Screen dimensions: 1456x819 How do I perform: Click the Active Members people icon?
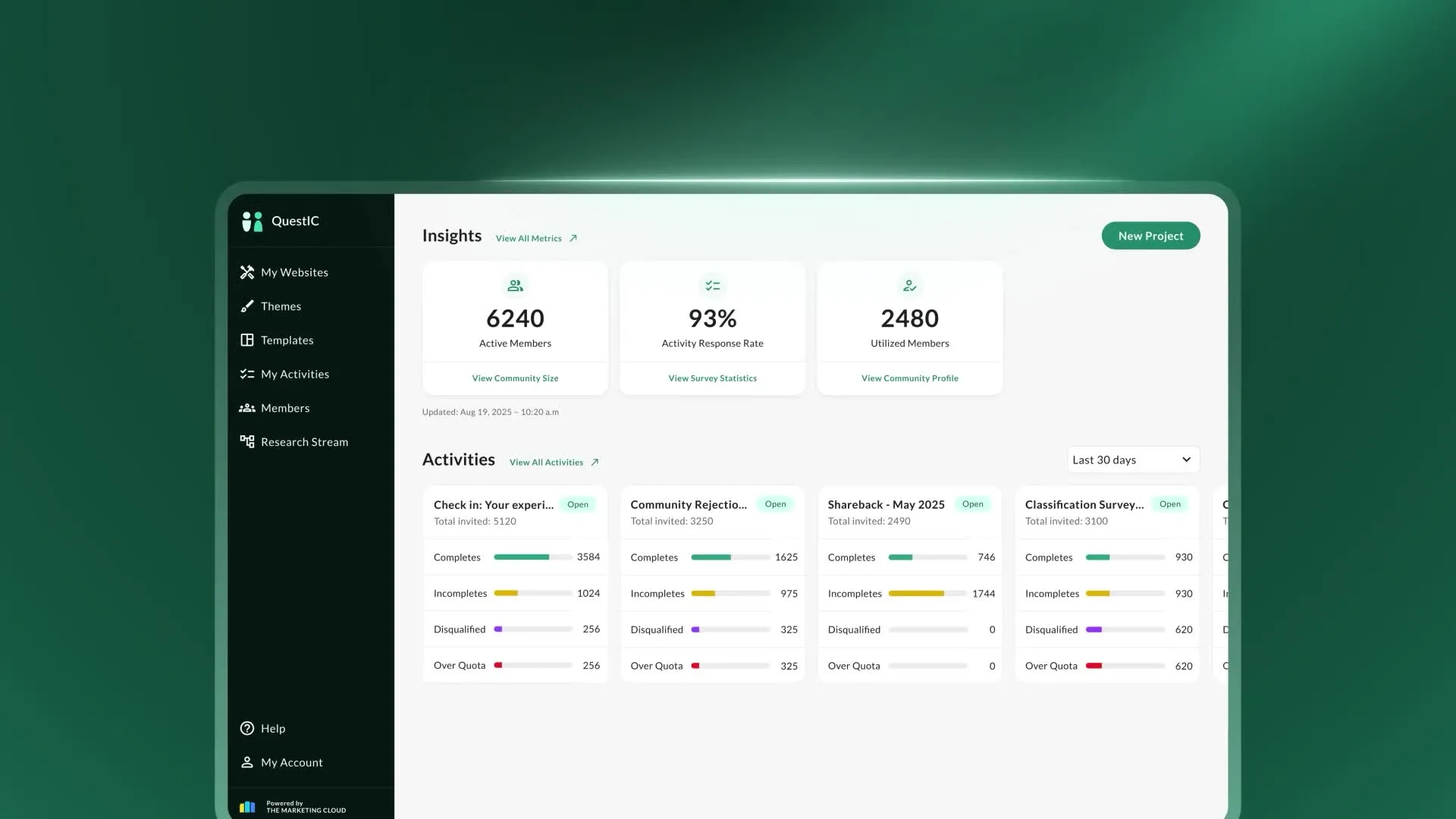[x=515, y=286]
